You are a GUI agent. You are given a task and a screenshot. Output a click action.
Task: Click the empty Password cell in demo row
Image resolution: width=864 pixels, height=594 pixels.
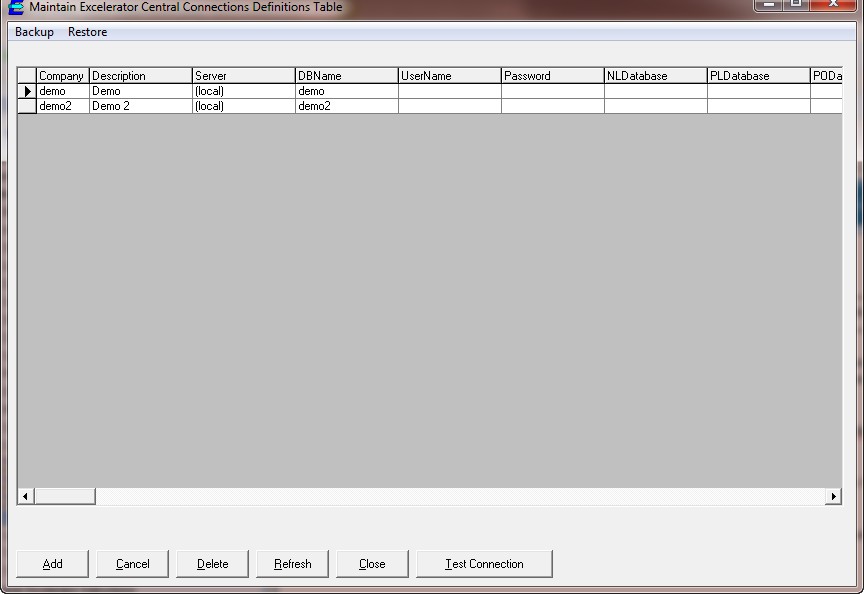point(553,91)
